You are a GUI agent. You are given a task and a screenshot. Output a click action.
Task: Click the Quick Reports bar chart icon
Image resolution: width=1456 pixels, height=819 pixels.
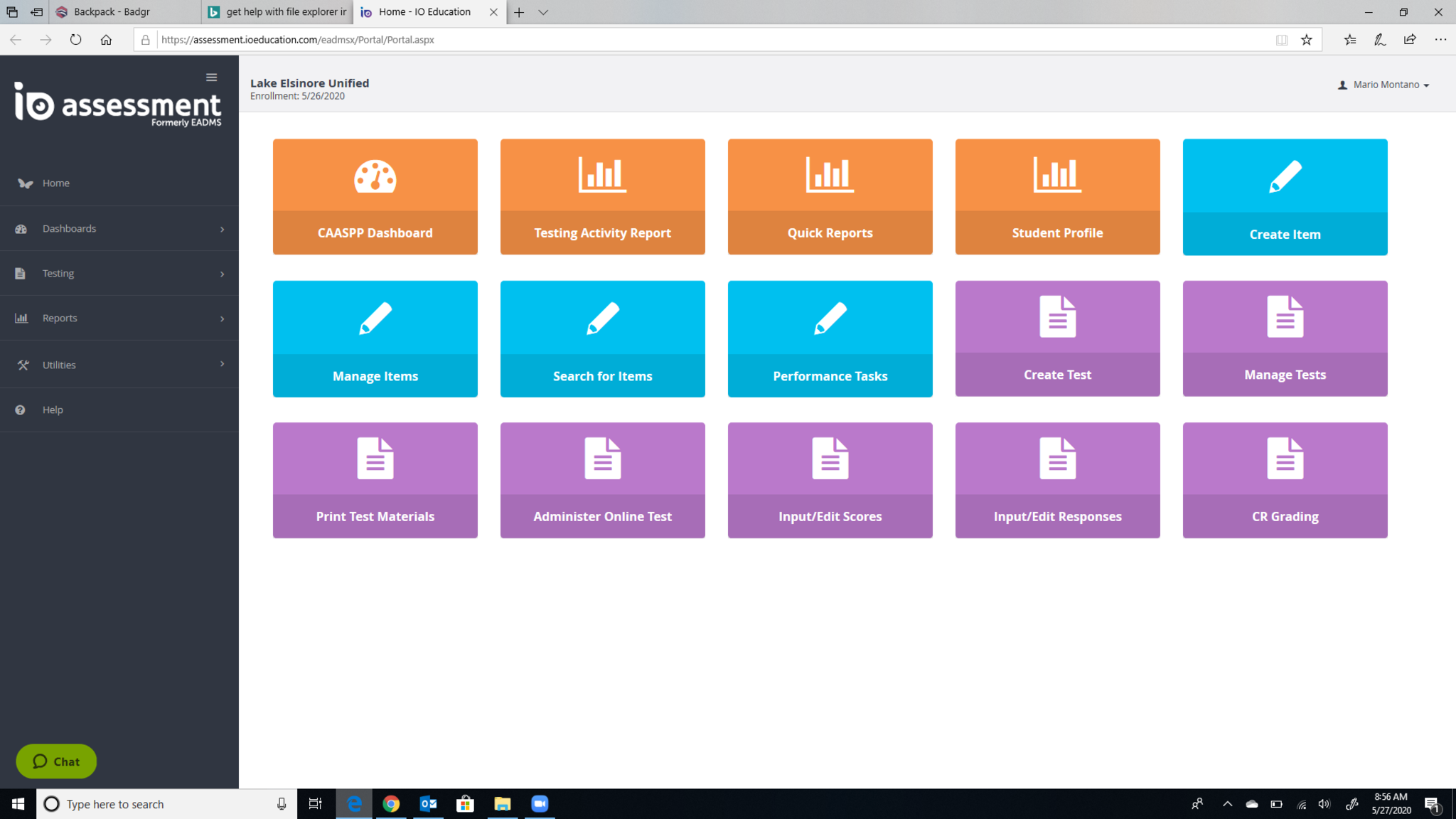(x=830, y=175)
